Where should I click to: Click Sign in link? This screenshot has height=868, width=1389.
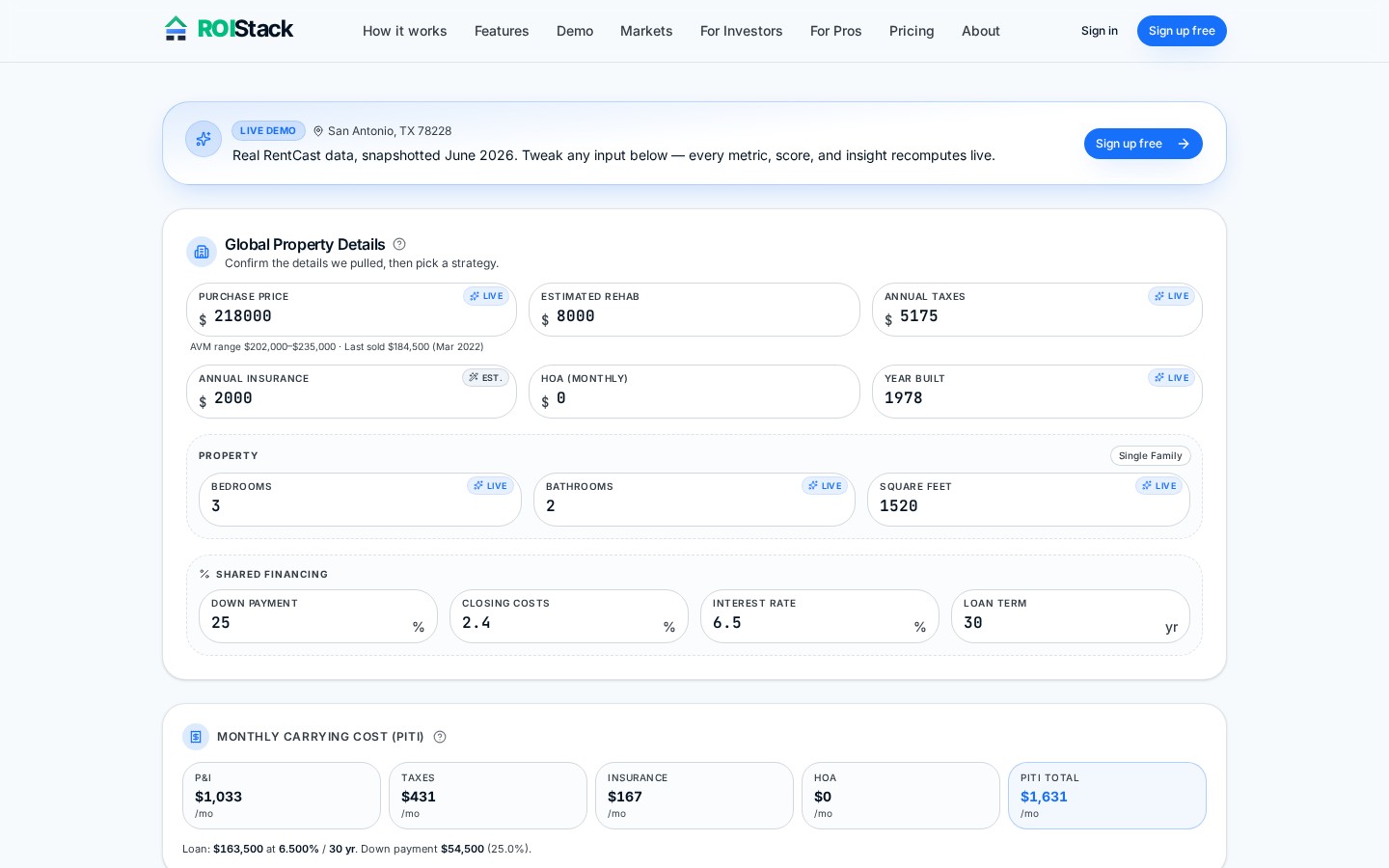point(1100,31)
